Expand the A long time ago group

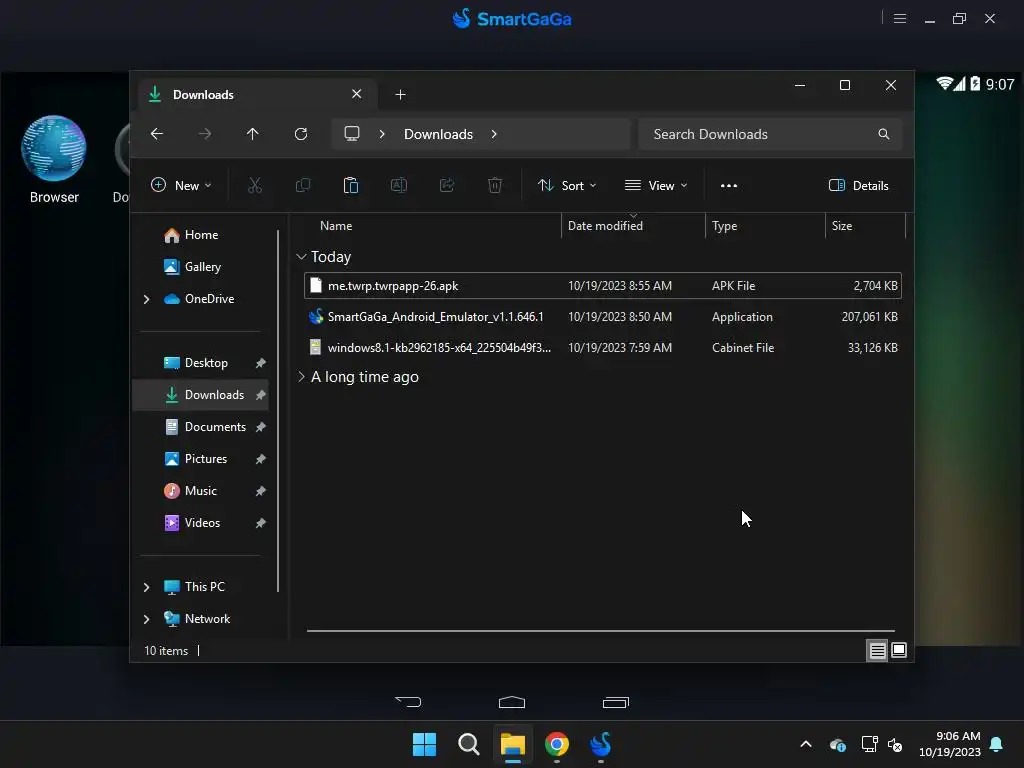301,377
